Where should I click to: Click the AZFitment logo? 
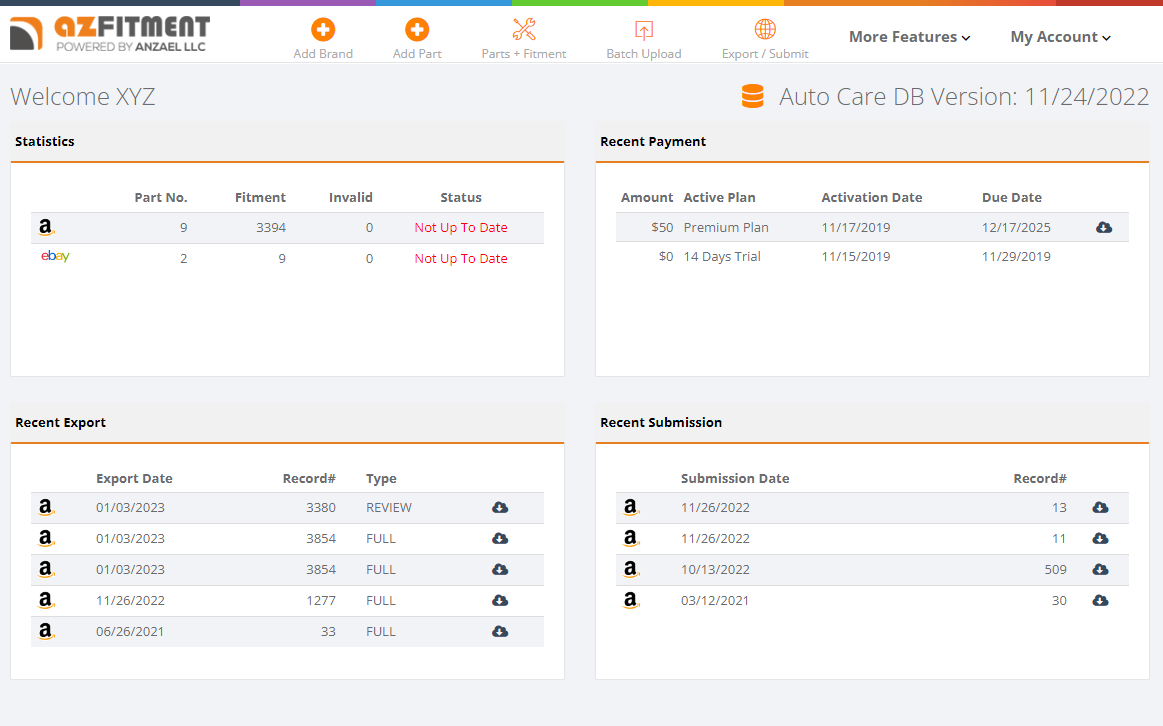tap(110, 34)
